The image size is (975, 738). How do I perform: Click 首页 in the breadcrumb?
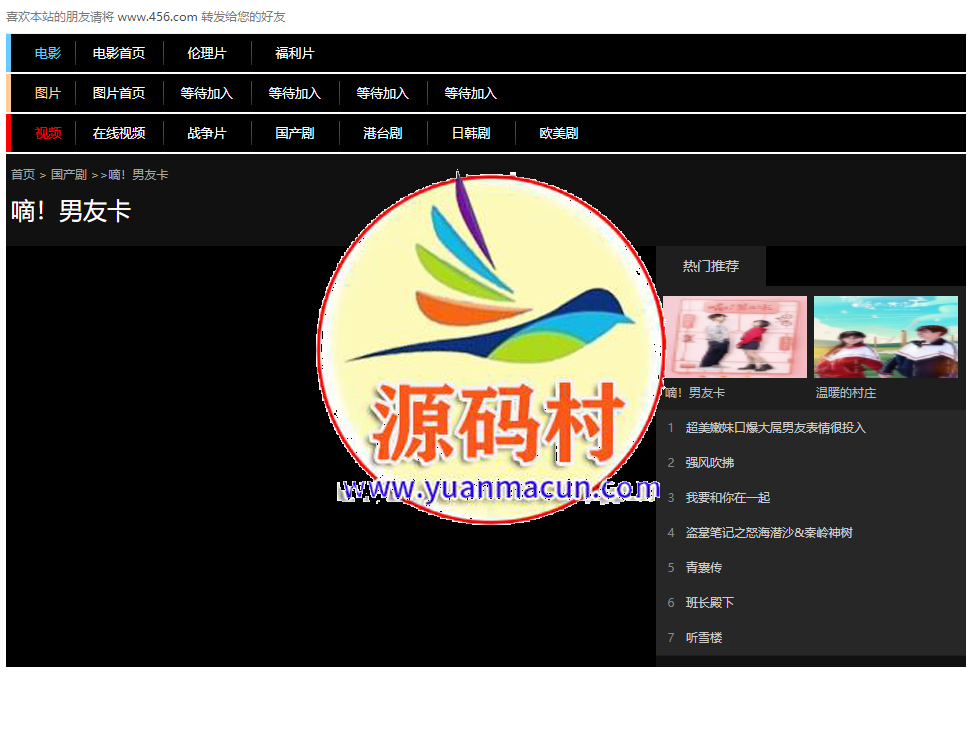coord(23,175)
